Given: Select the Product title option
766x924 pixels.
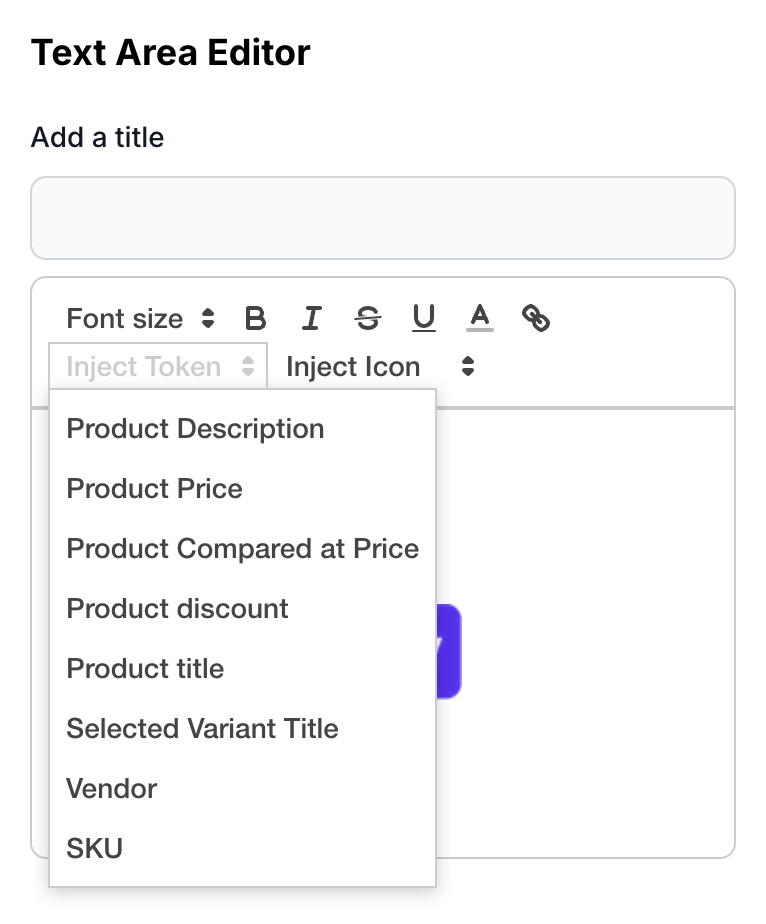Looking at the screenshot, I should coord(145,669).
